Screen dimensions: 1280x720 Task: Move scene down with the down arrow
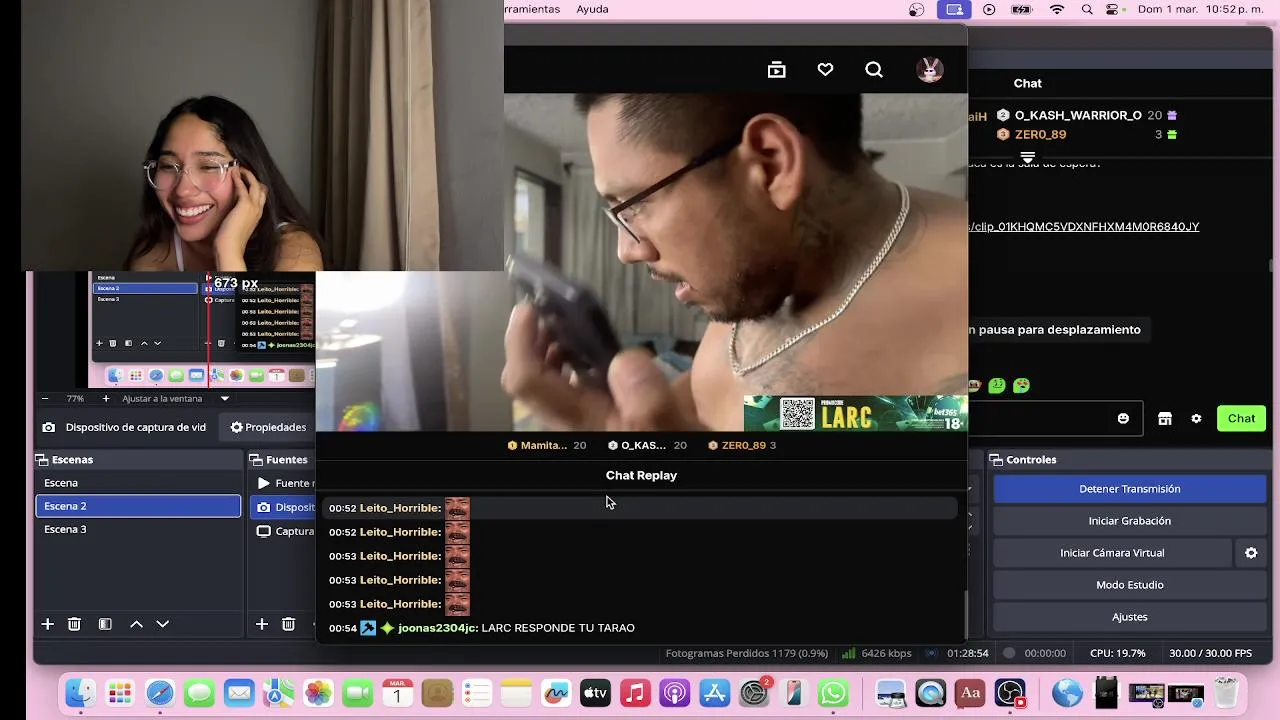162,624
